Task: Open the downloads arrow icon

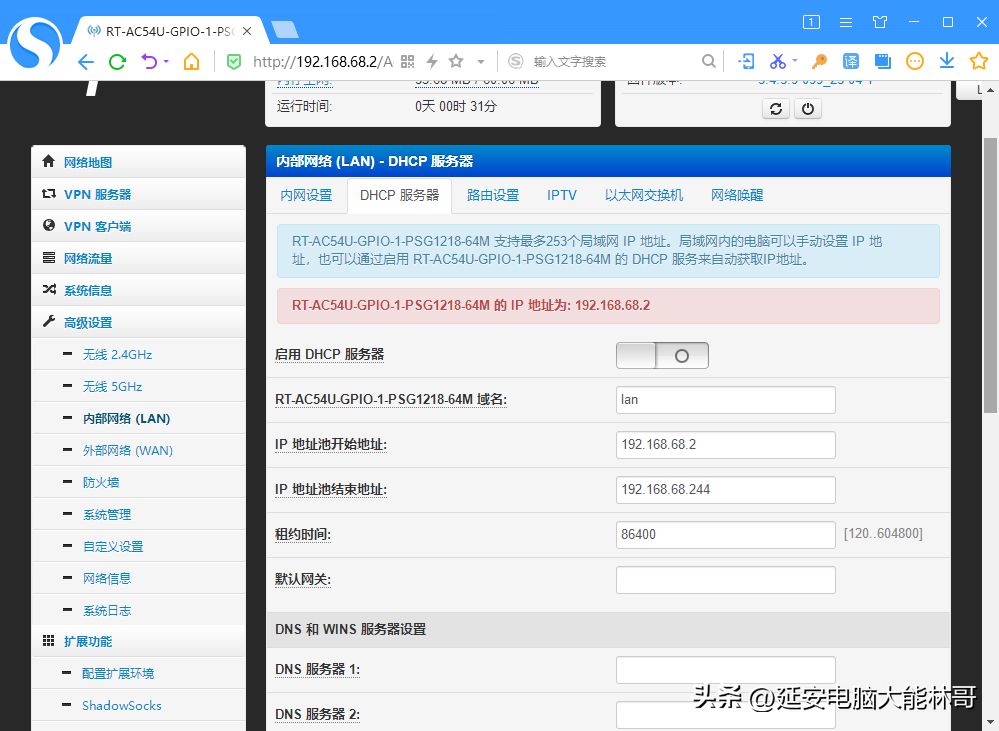Action: (x=946, y=62)
